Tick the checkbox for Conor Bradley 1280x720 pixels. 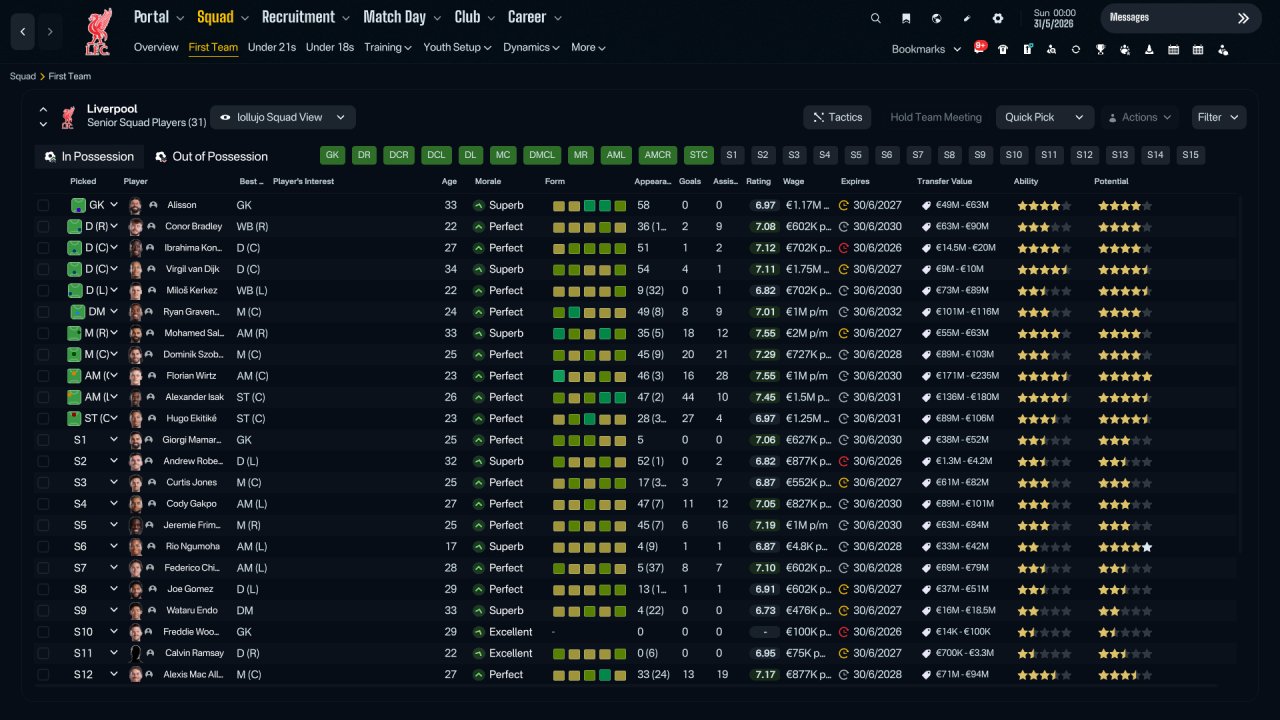(x=43, y=227)
